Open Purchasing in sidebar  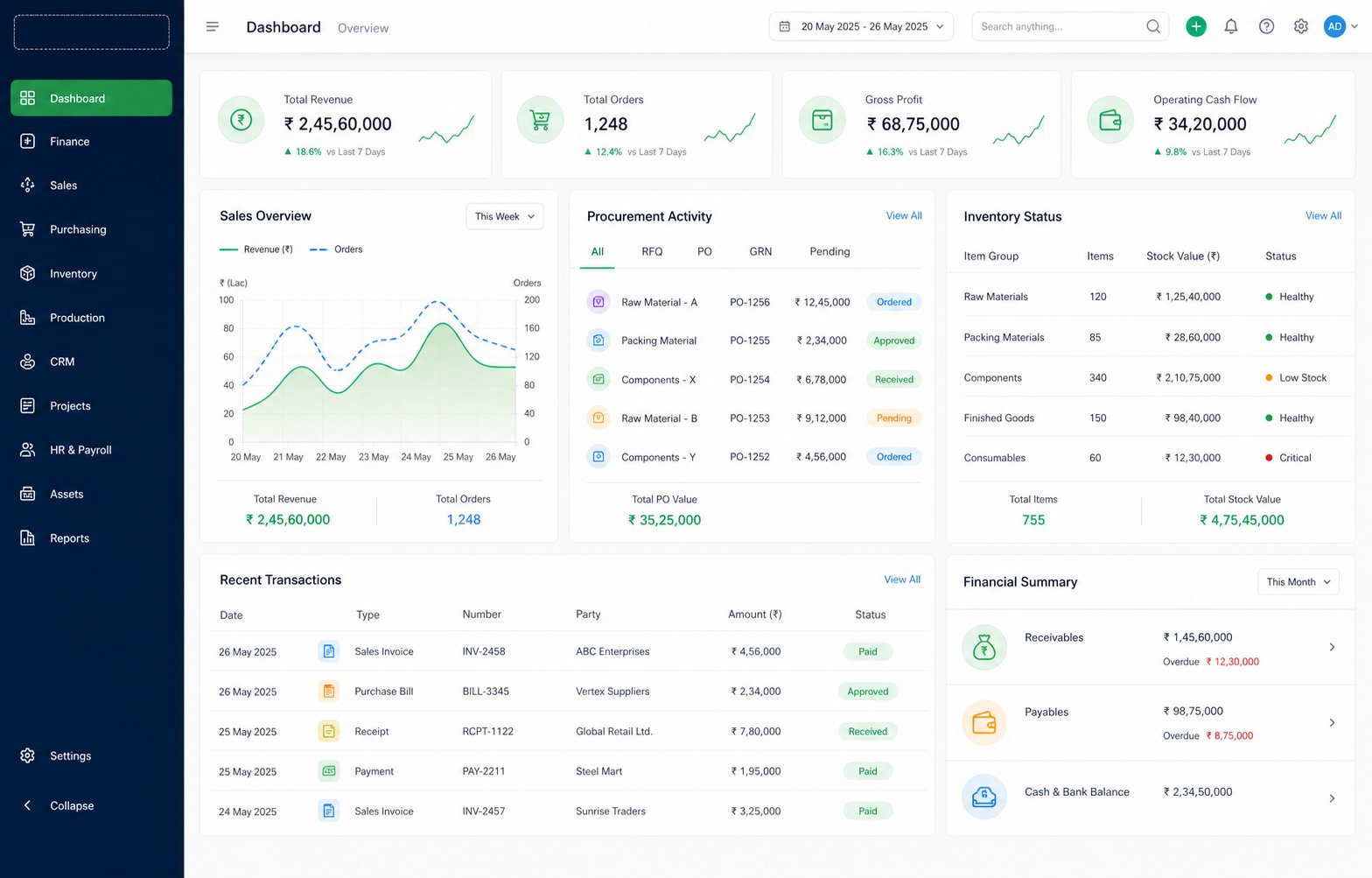91,229
